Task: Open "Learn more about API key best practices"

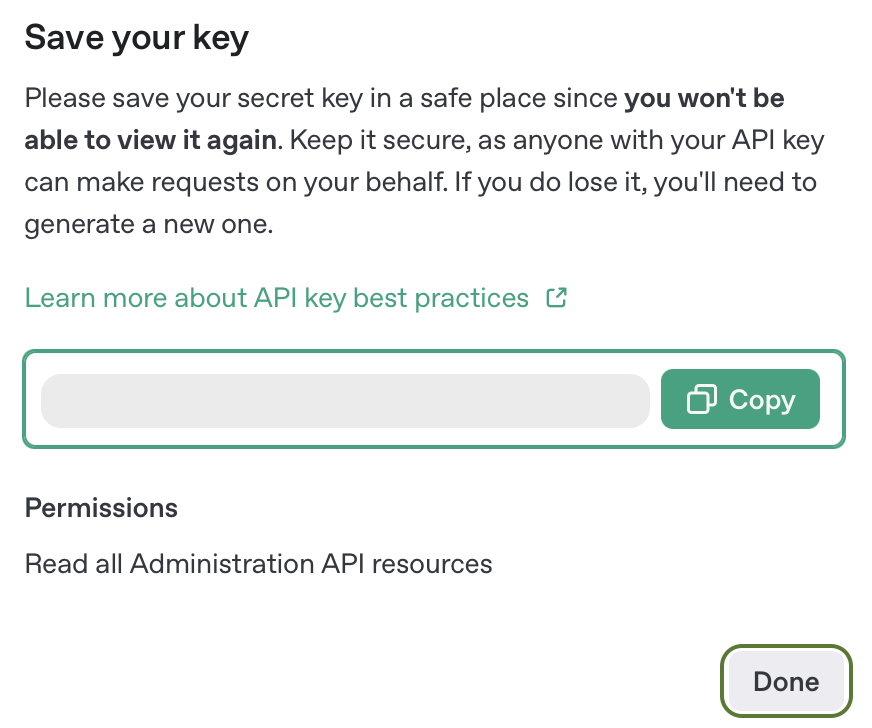Action: [x=276, y=298]
